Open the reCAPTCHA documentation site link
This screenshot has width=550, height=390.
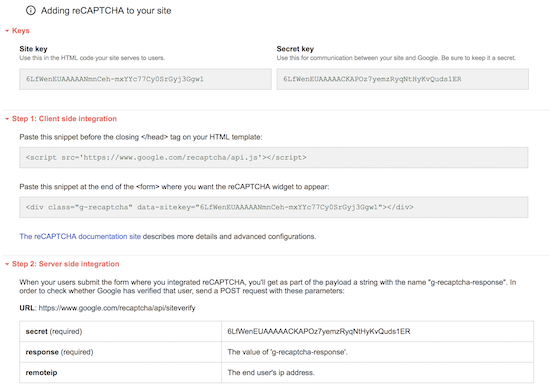(x=80, y=236)
